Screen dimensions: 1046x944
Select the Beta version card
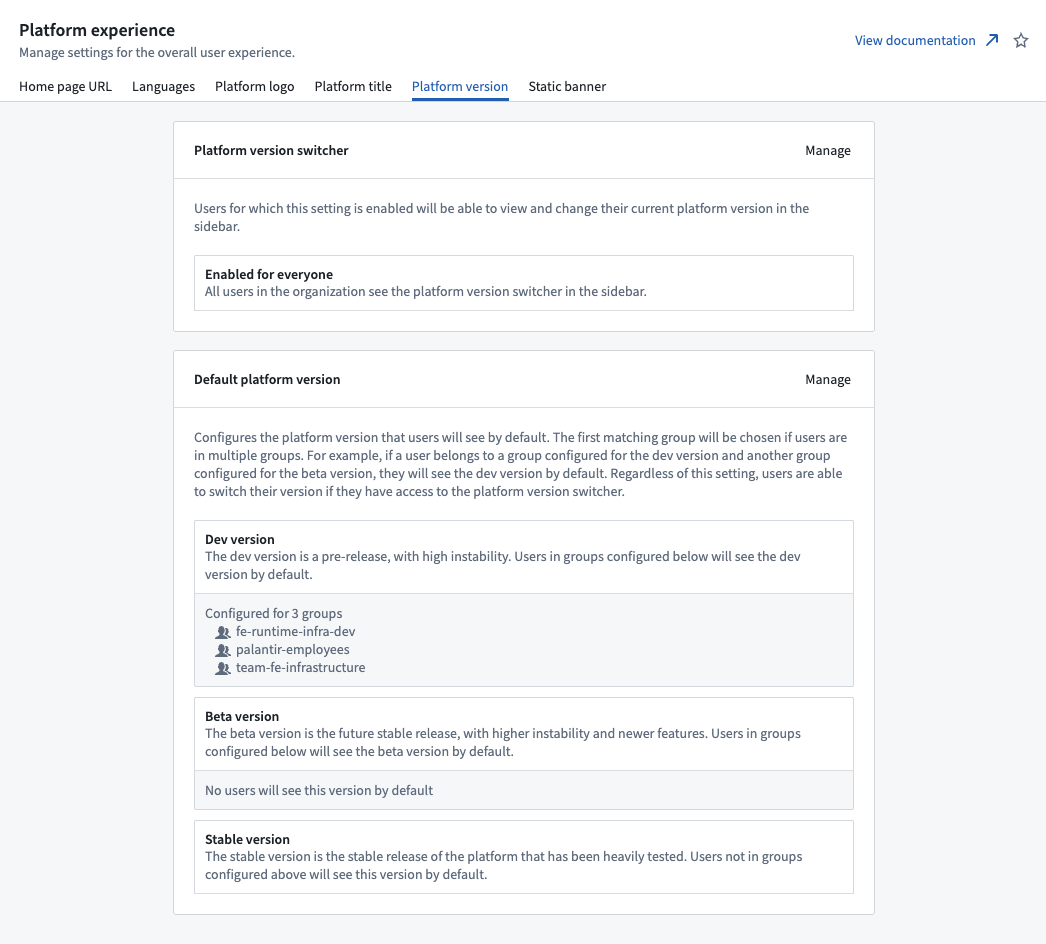point(523,733)
